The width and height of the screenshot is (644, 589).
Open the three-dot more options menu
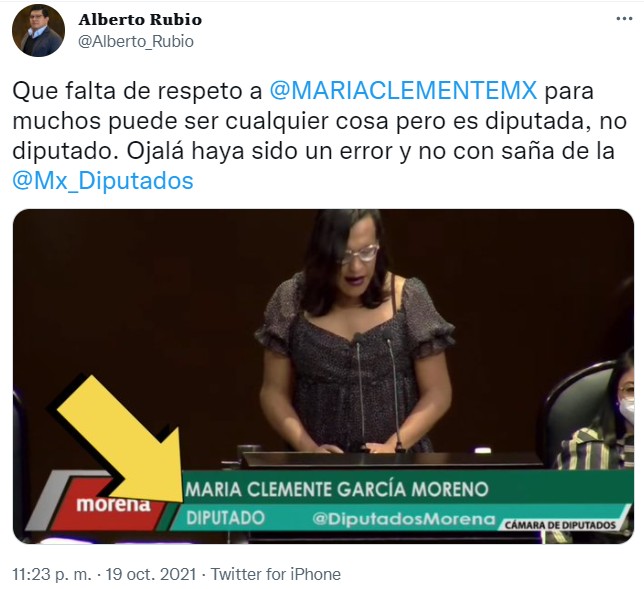coord(624,19)
